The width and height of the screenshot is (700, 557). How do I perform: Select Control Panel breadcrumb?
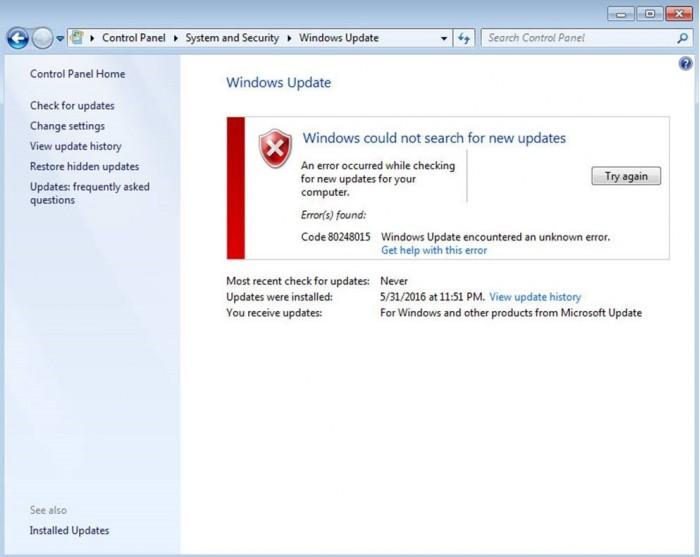[x=133, y=38]
